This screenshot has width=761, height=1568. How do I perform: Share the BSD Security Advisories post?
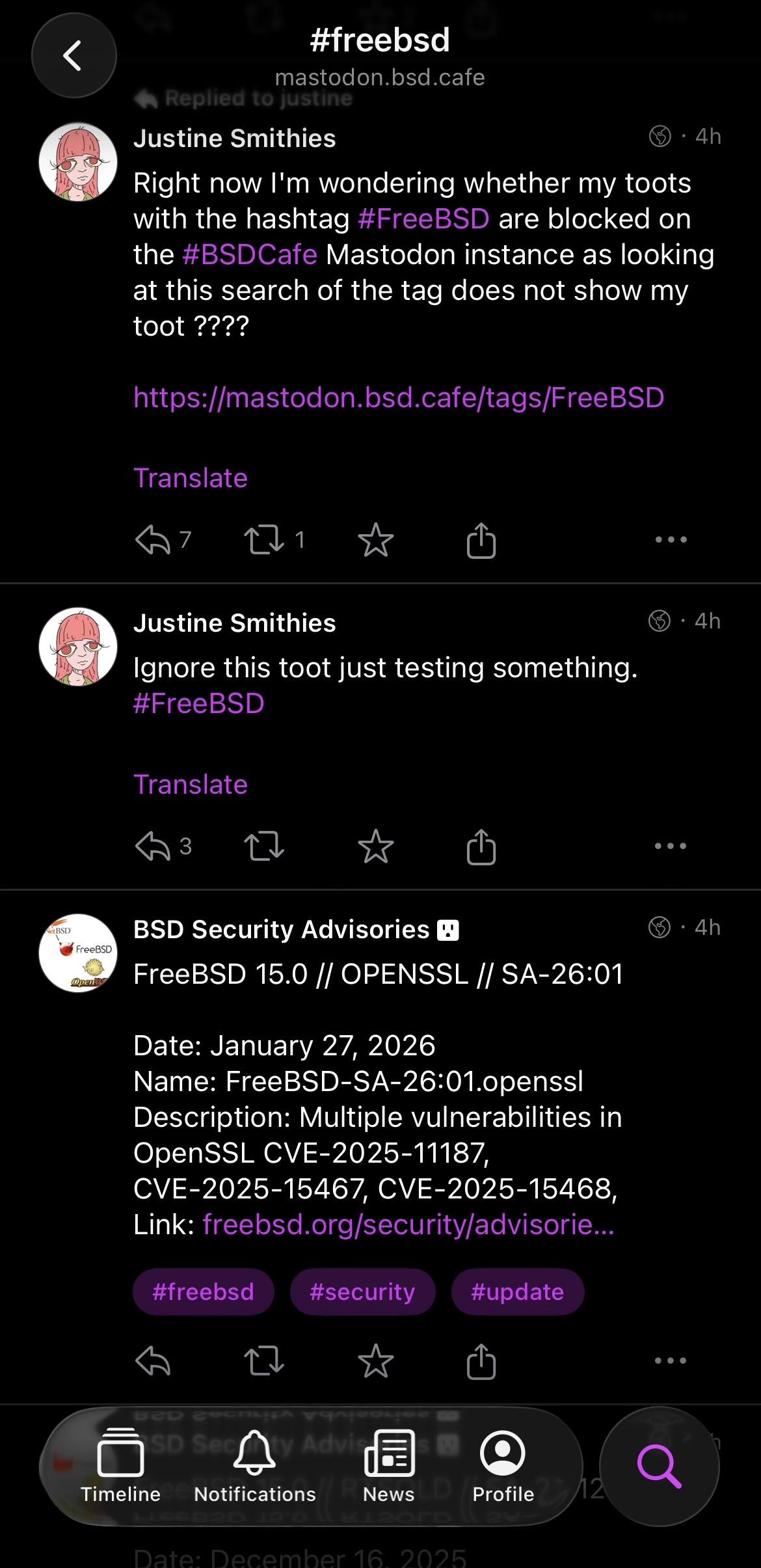481,1360
